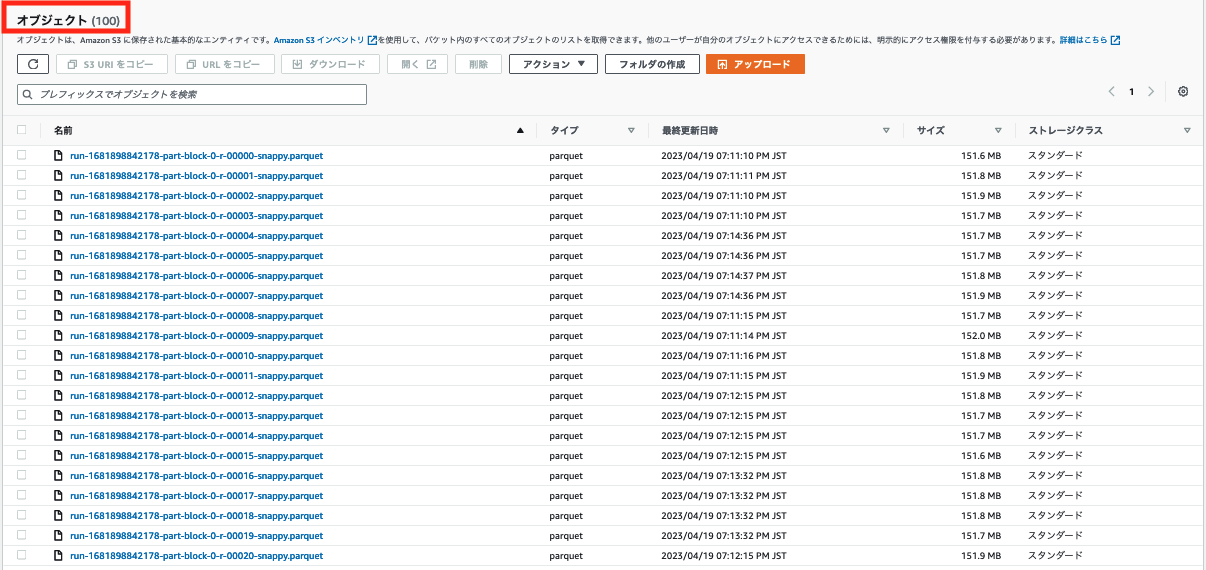The width and height of the screenshot is (1206, 570).
Task: Sort by 最終更新日時 column arrow
Action: tap(887, 131)
